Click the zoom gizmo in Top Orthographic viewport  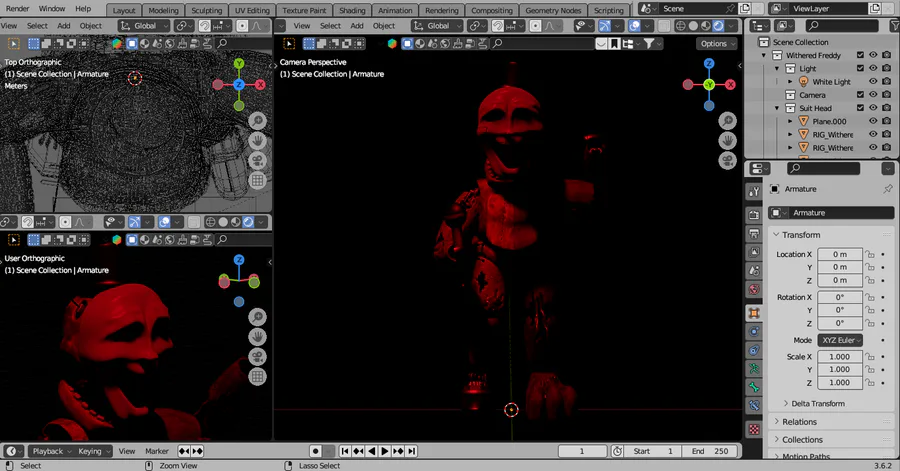257,120
